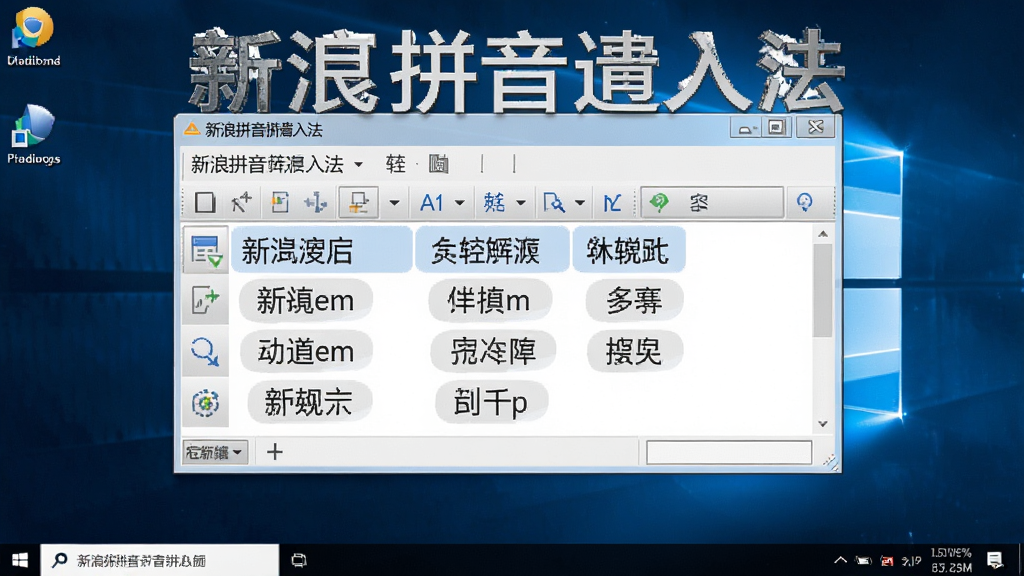Click the scrollbar up arrow
Screen dimensions: 1024x576
coord(823,234)
